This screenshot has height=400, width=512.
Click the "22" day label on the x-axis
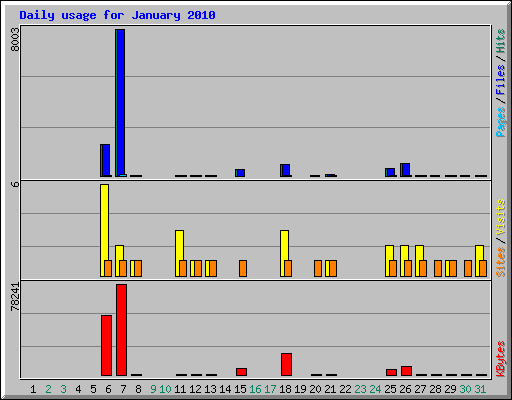[x=345, y=389]
